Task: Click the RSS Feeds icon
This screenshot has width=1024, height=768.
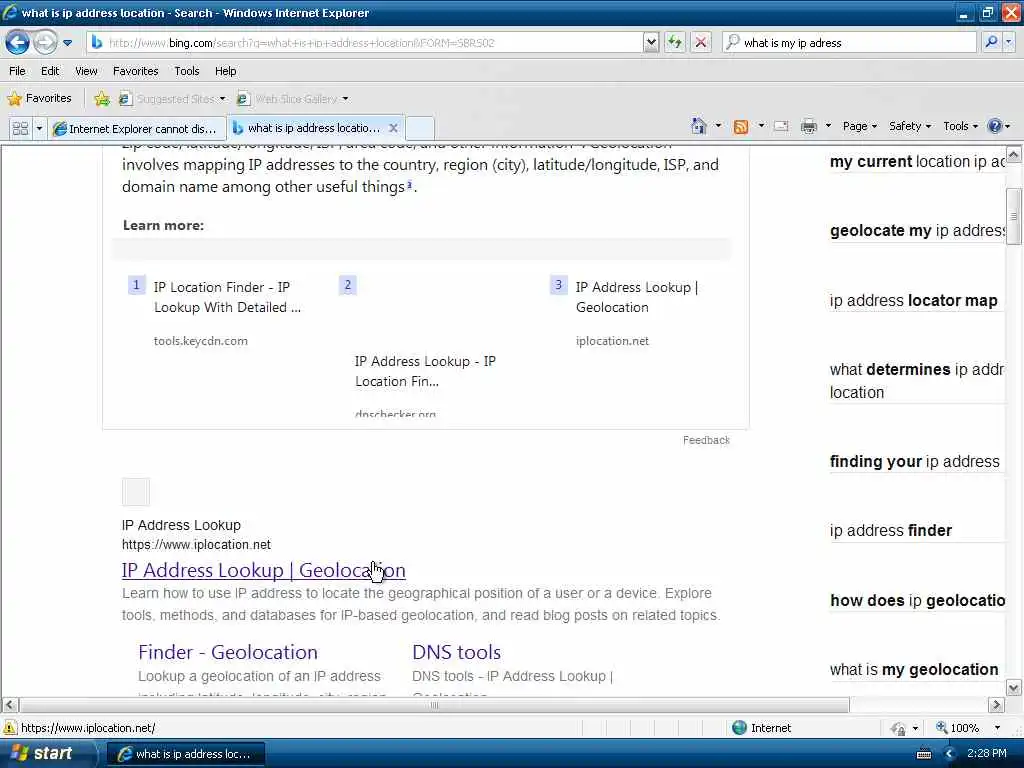Action: coord(741,127)
